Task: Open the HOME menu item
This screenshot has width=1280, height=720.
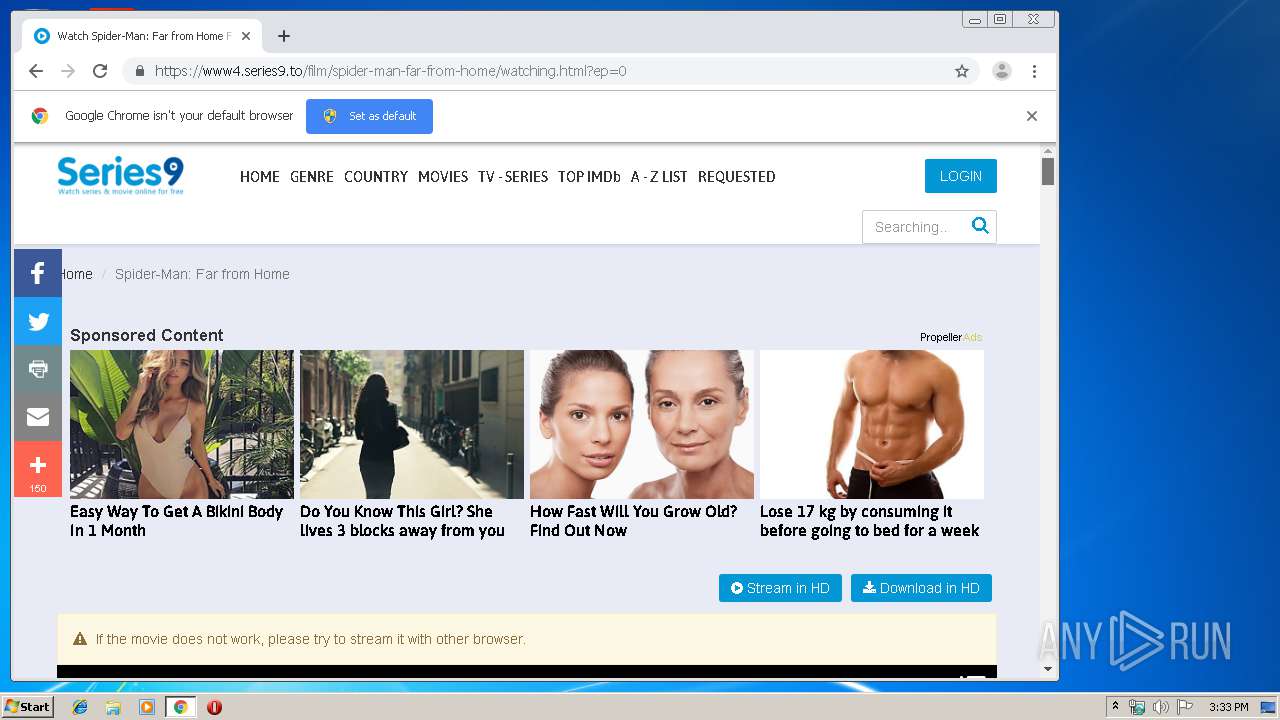Action: (260, 176)
